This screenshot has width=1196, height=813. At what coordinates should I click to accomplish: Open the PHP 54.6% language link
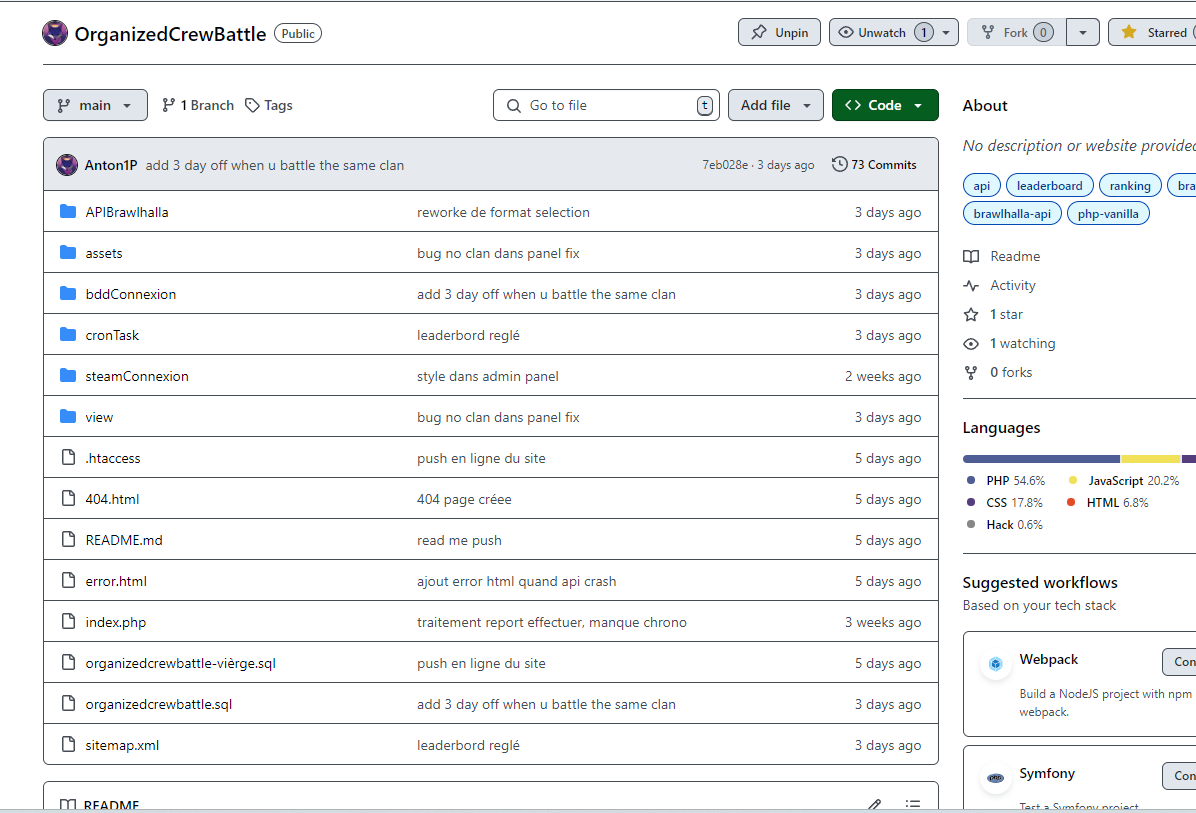tap(1006, 480)
